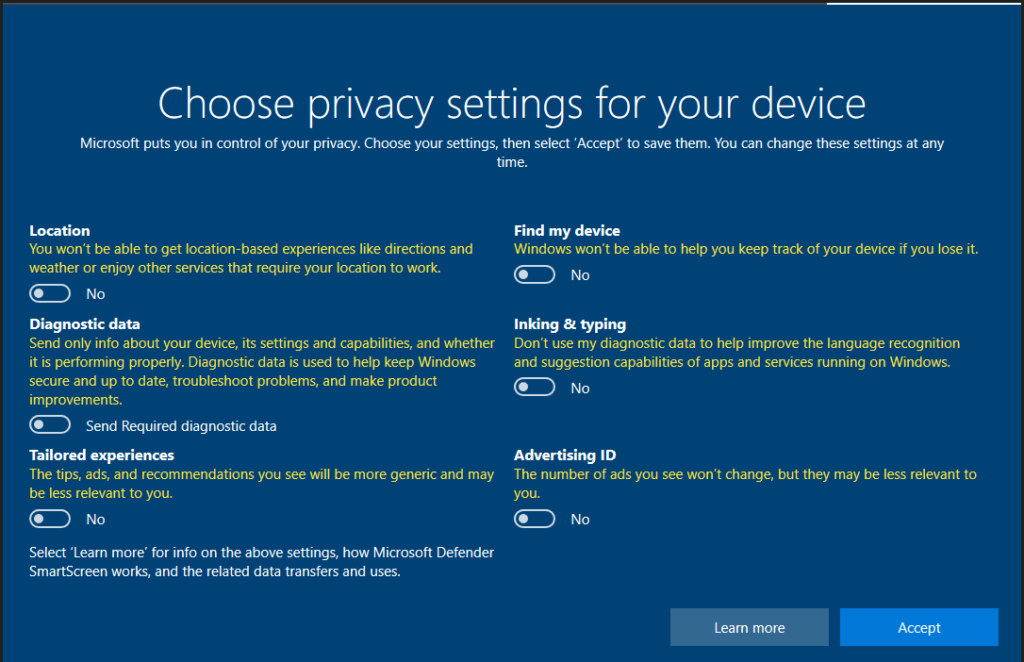Turn on Find my device switch
The width and height of the screenshot is (1024, 662).
tap(534, 275)
